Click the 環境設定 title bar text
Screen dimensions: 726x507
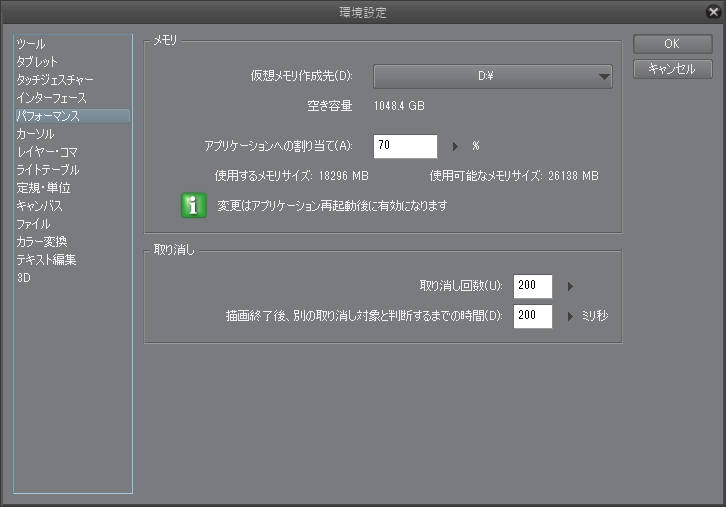363,13
